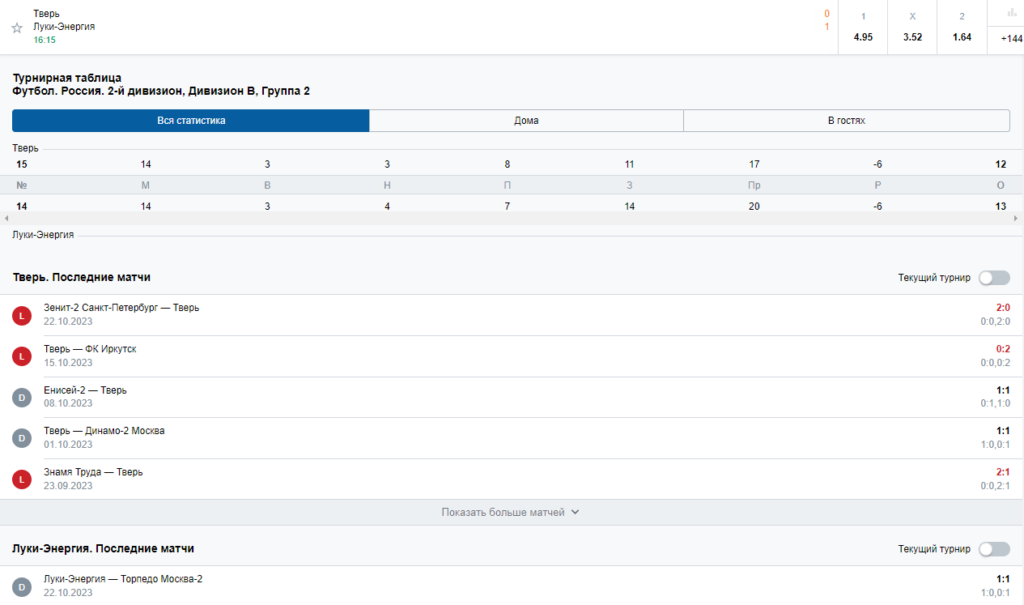Click the grey D badge for Торпедо Москва-2 match
1024x605 pixels.
click(x=22, y=587)
